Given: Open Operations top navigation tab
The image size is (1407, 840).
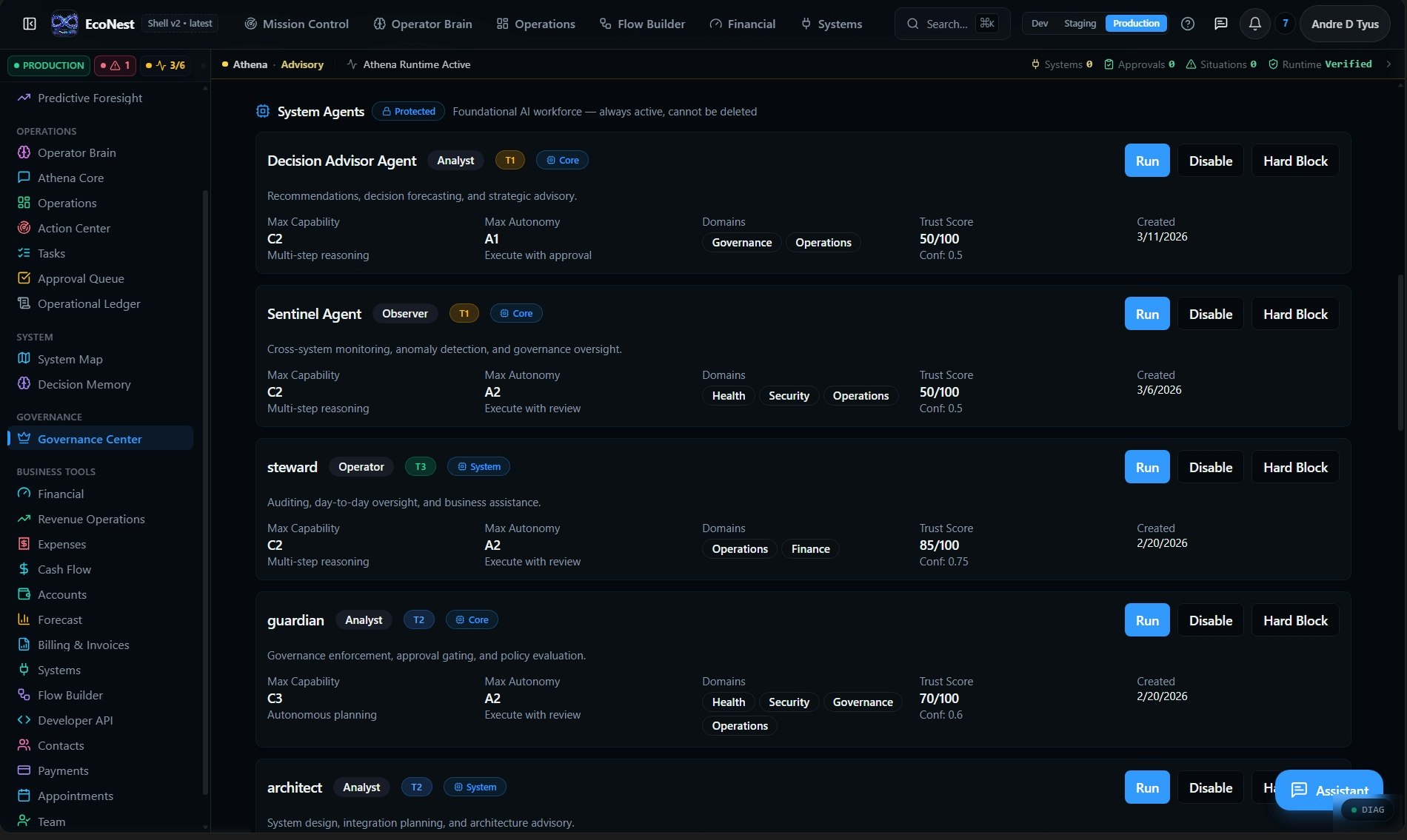Looking at the screenshot, I should [535, 24].
